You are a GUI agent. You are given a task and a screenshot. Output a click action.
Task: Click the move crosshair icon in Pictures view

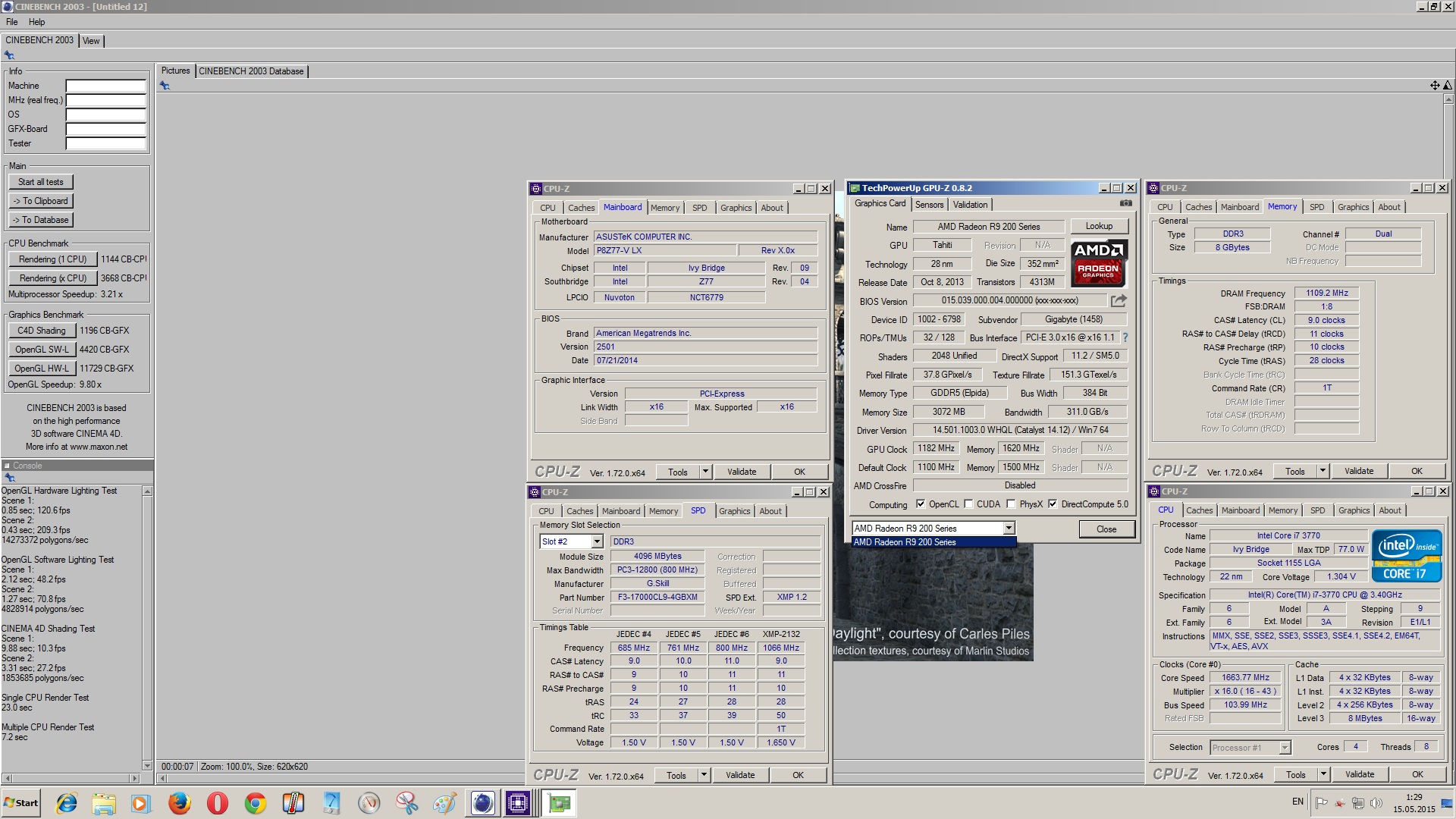pos(1435,86)
